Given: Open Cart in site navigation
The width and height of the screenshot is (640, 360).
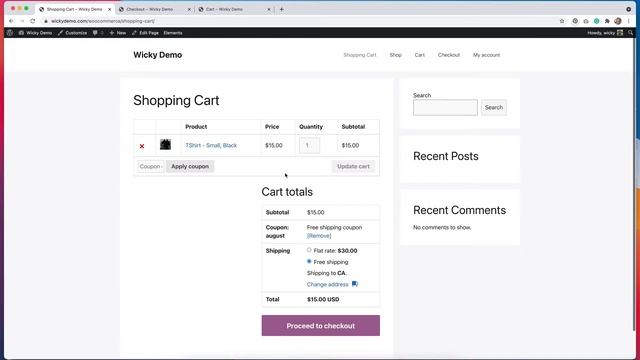Looking at the screenshot, I should [420, 55].
